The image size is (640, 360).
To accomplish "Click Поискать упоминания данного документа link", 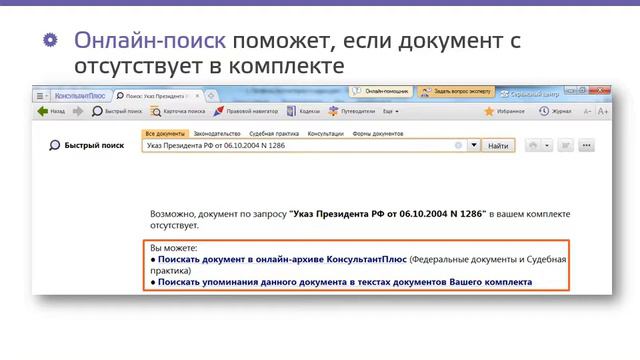I will pos(345,282).
